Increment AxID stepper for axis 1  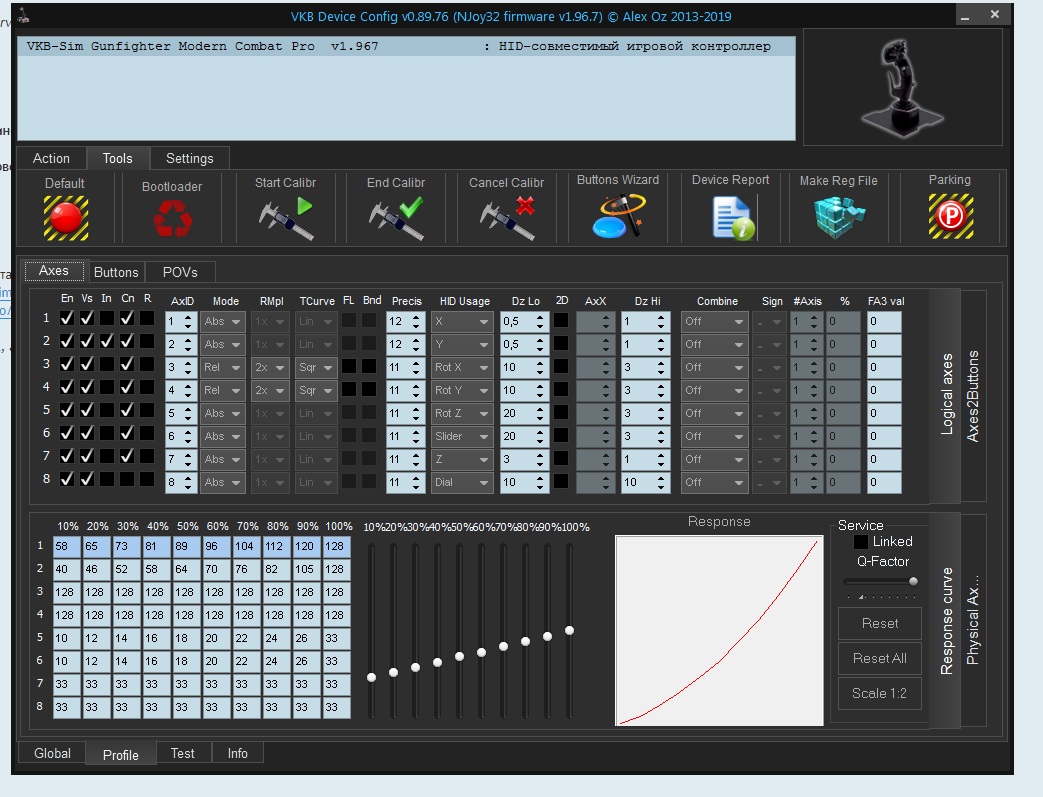click(x=189, y=317)
